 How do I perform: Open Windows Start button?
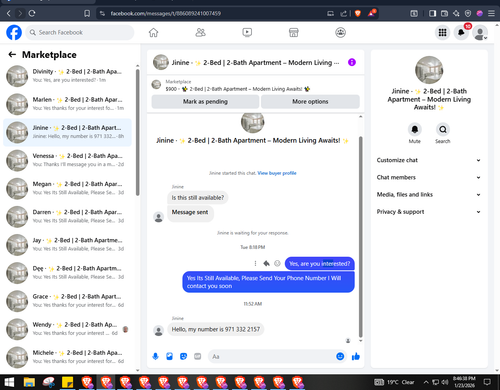[x=9, y=382]
